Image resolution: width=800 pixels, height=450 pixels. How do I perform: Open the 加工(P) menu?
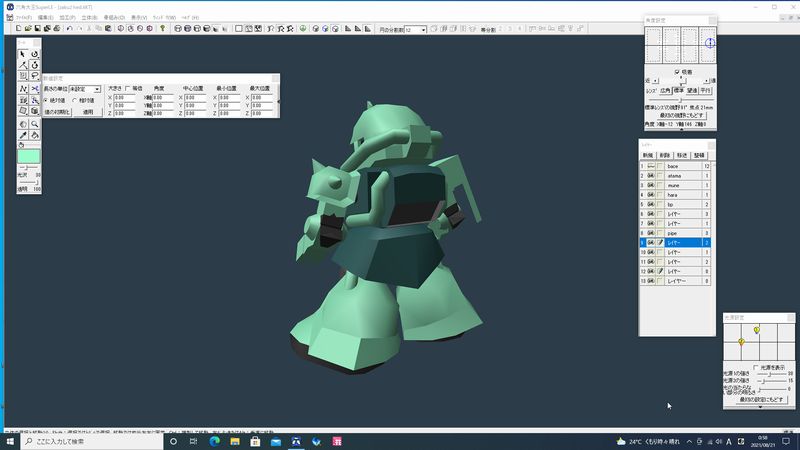point(67,17)
